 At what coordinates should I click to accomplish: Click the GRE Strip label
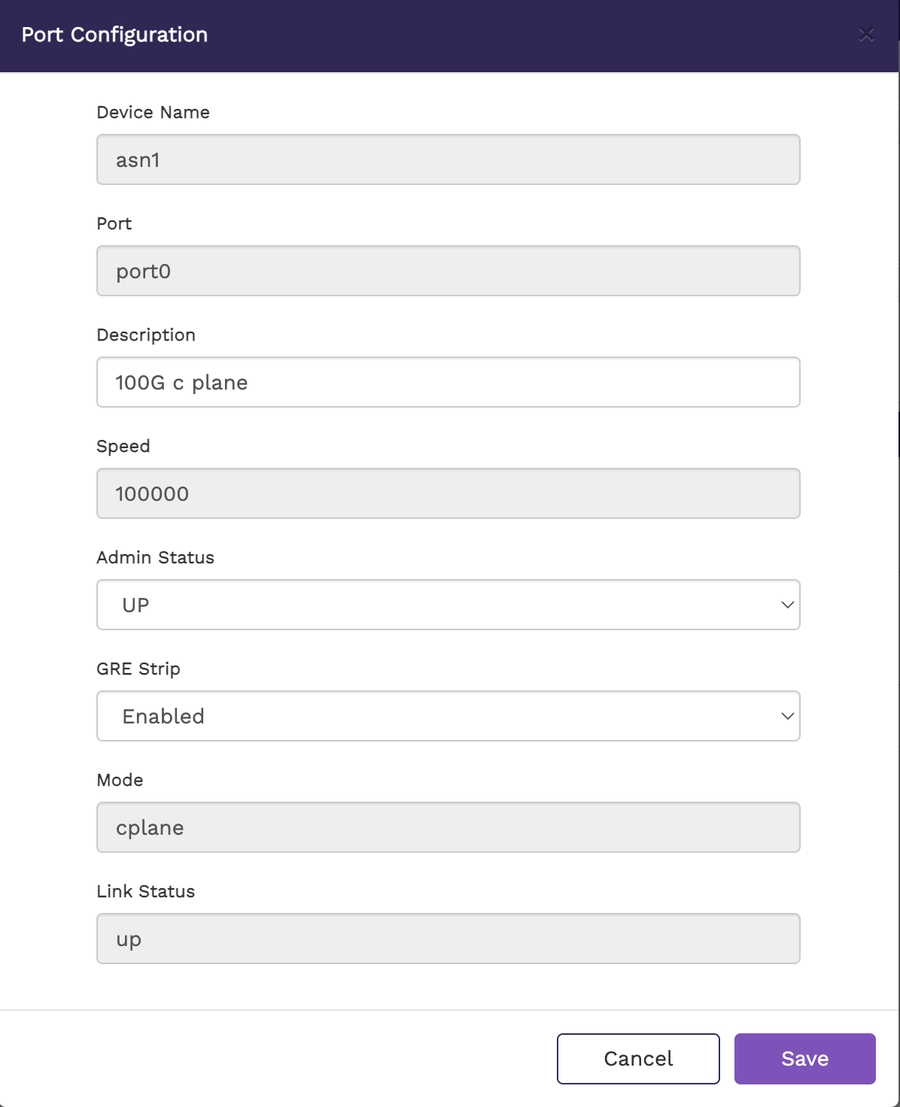[x=138, y=668]
